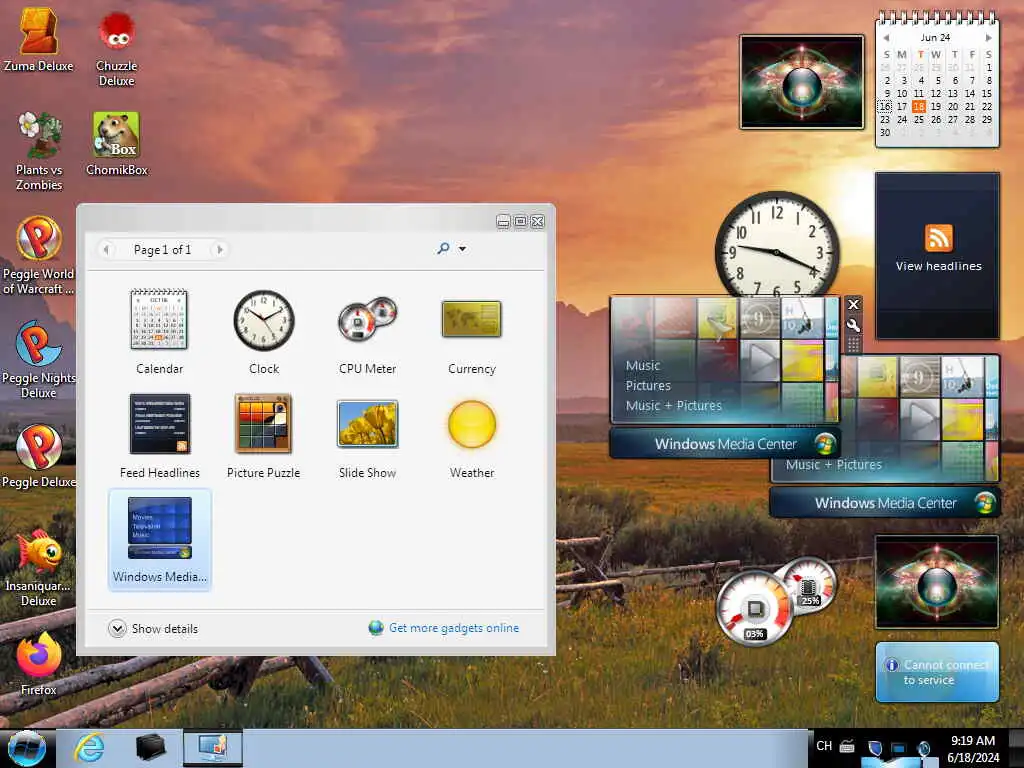Activate the gadget gallery taskbar button
This screenshot has width=1024, height=768.
(x=213, y=748)
